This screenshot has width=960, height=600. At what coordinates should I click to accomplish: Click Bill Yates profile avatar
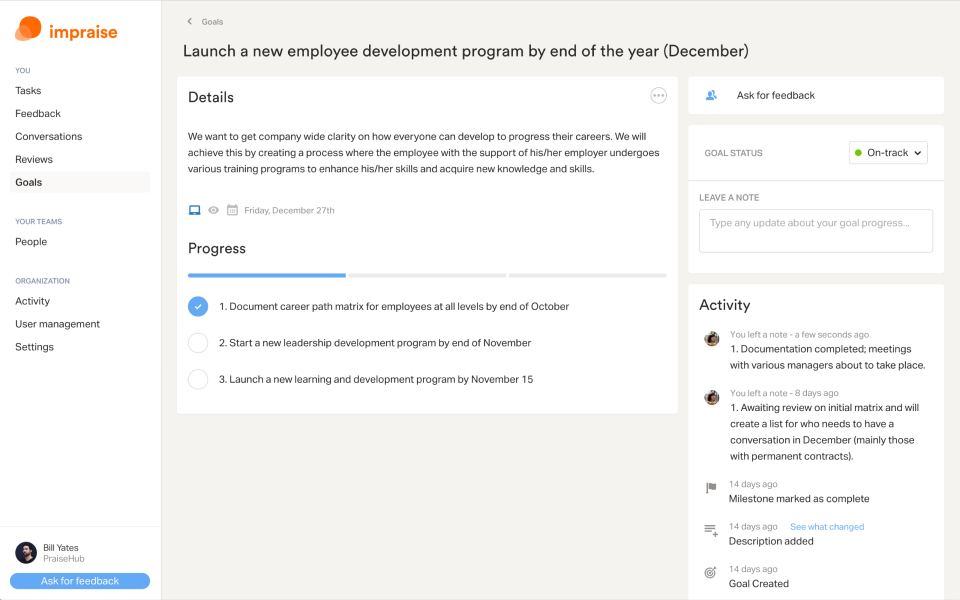click(26, 552)
